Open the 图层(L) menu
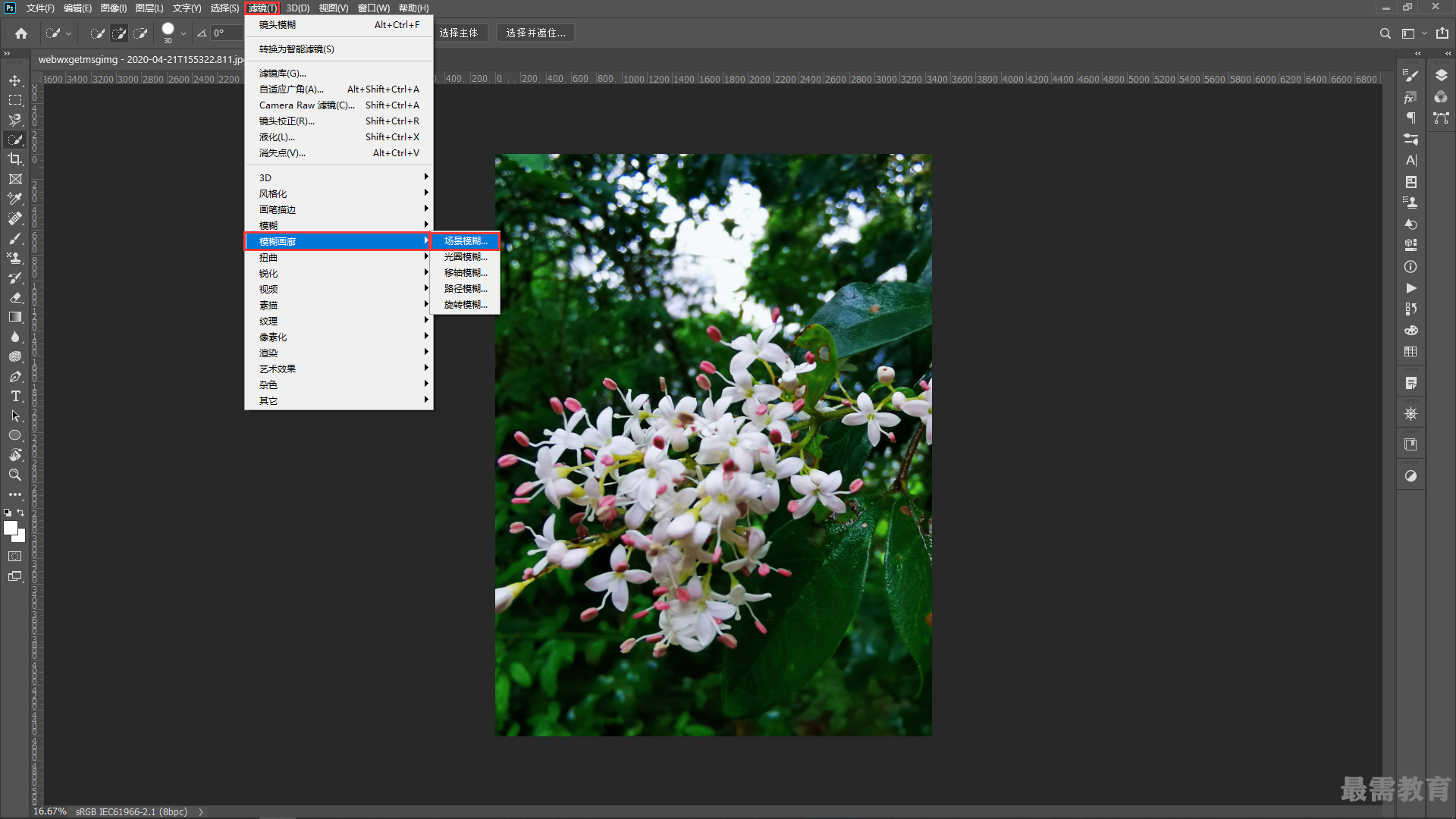Screen dimensions: 1456x819 (x=149, y=8)
